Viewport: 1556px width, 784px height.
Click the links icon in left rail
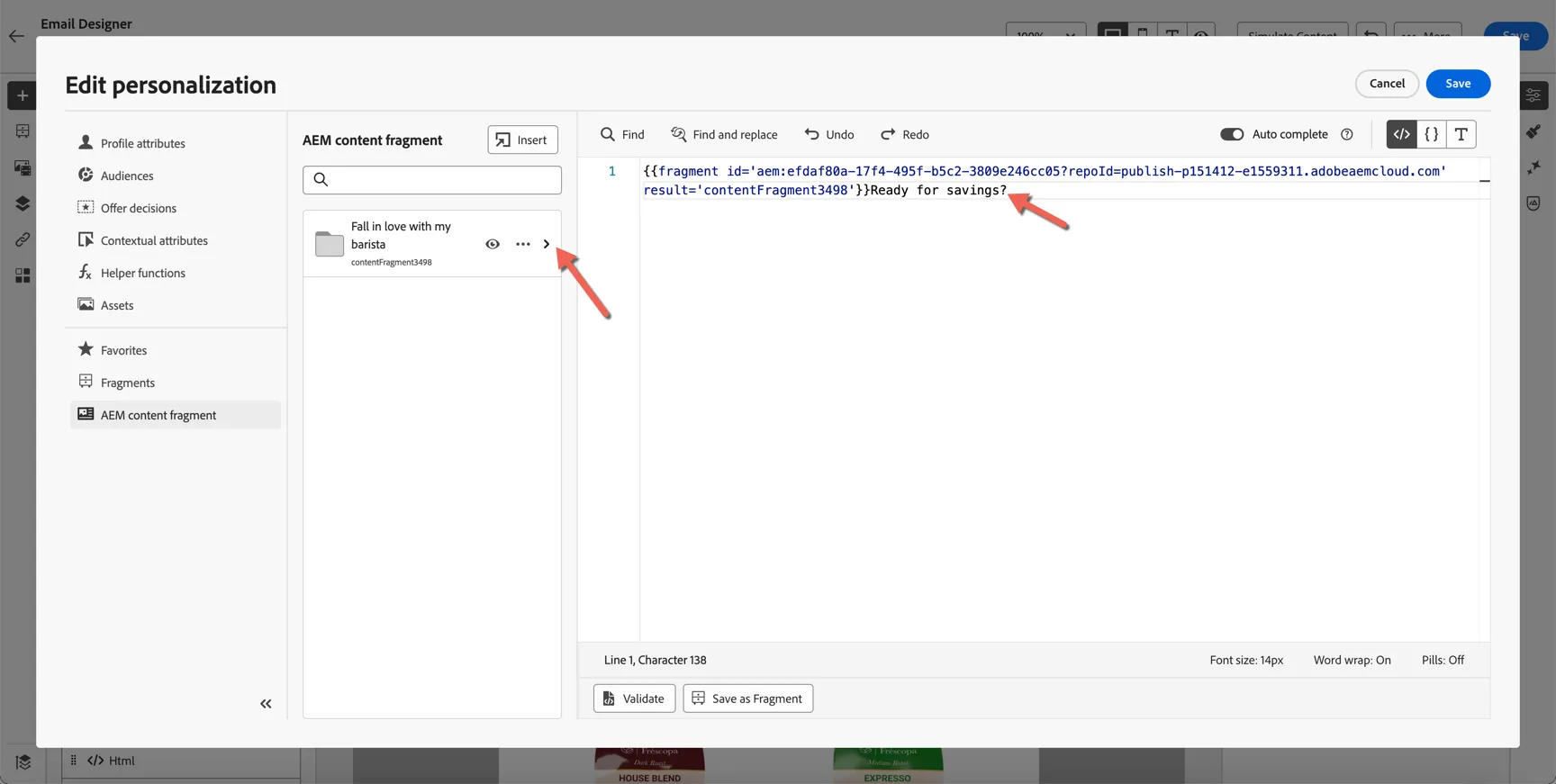pos(23,239)
